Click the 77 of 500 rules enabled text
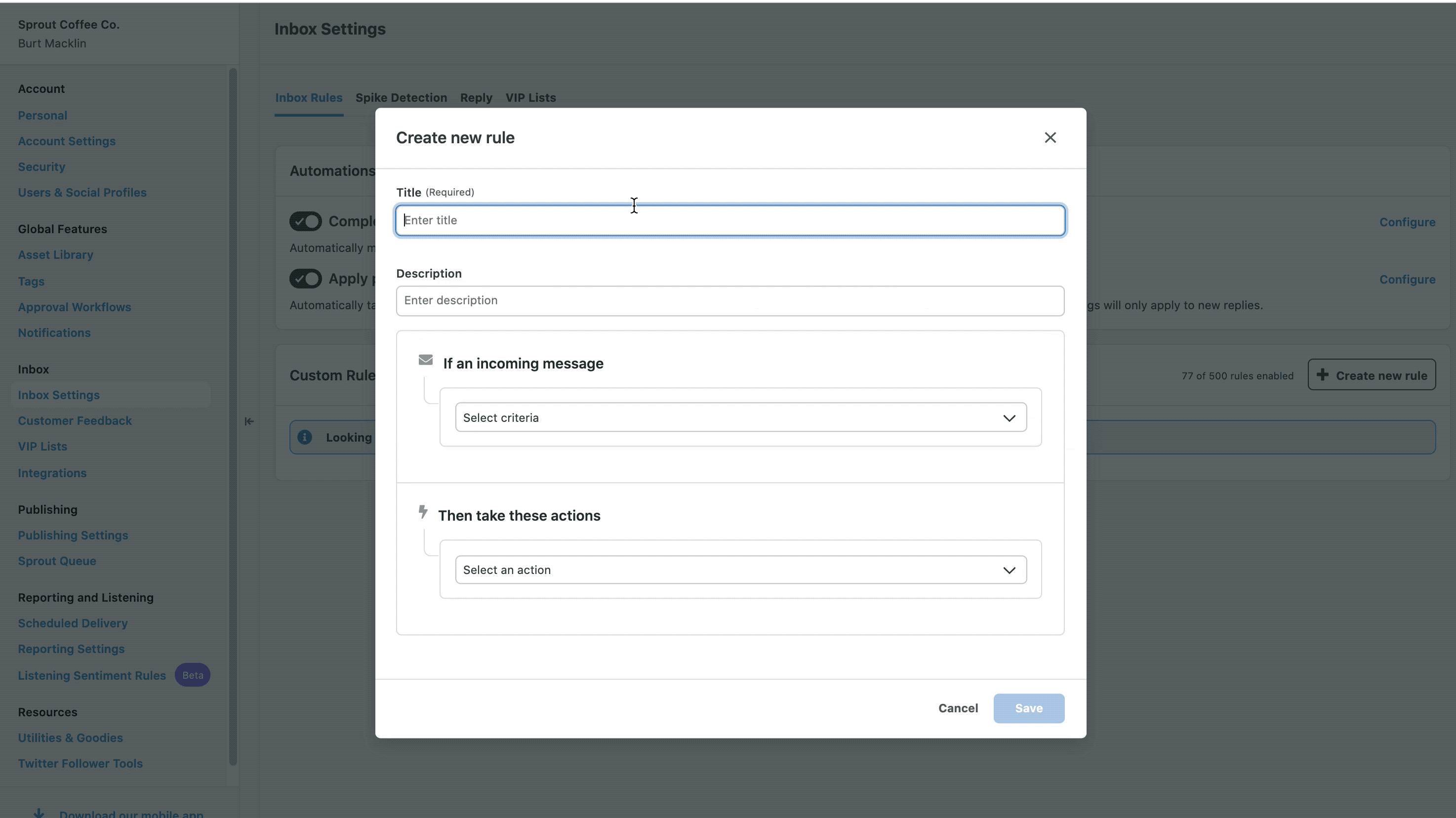1456x818 pixels. coord(1237,376)
